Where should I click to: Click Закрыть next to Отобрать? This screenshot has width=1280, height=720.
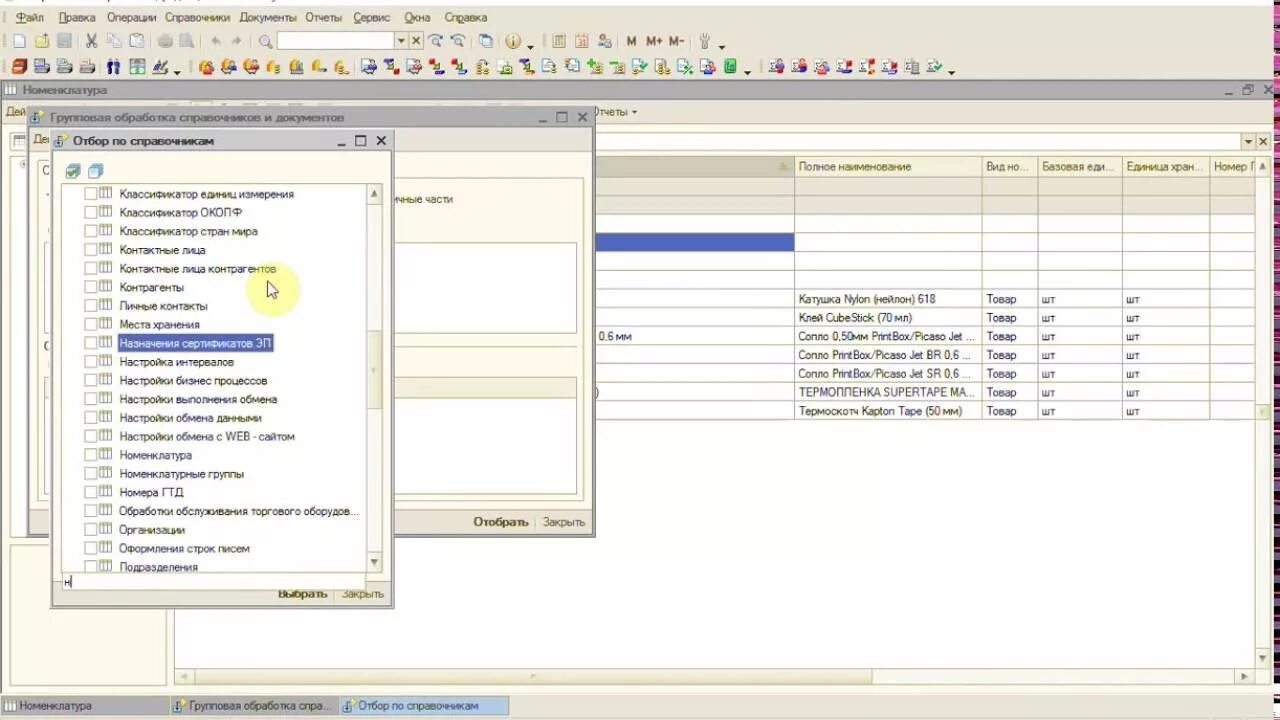[x=564, y=522]
